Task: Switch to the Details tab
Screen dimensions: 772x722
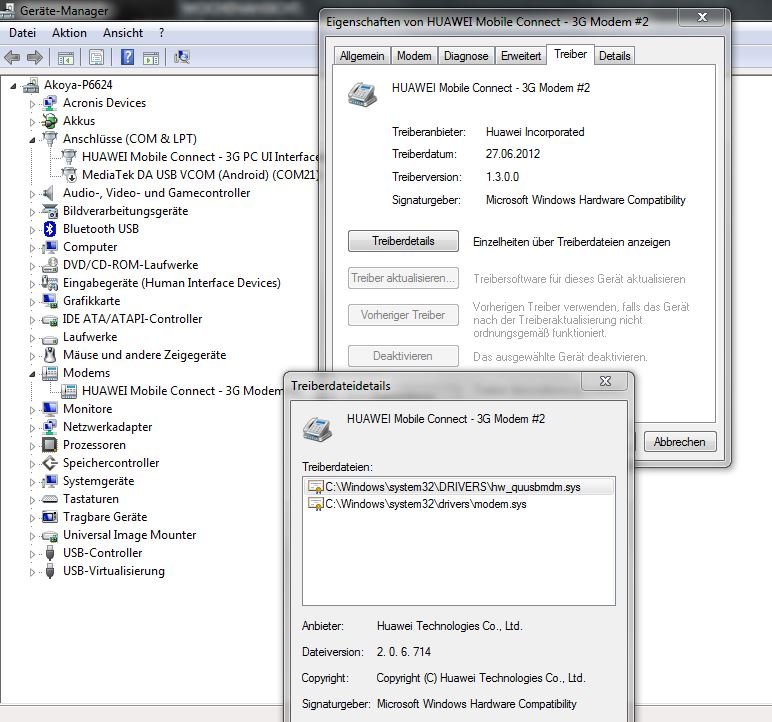Action: [614, 56]
